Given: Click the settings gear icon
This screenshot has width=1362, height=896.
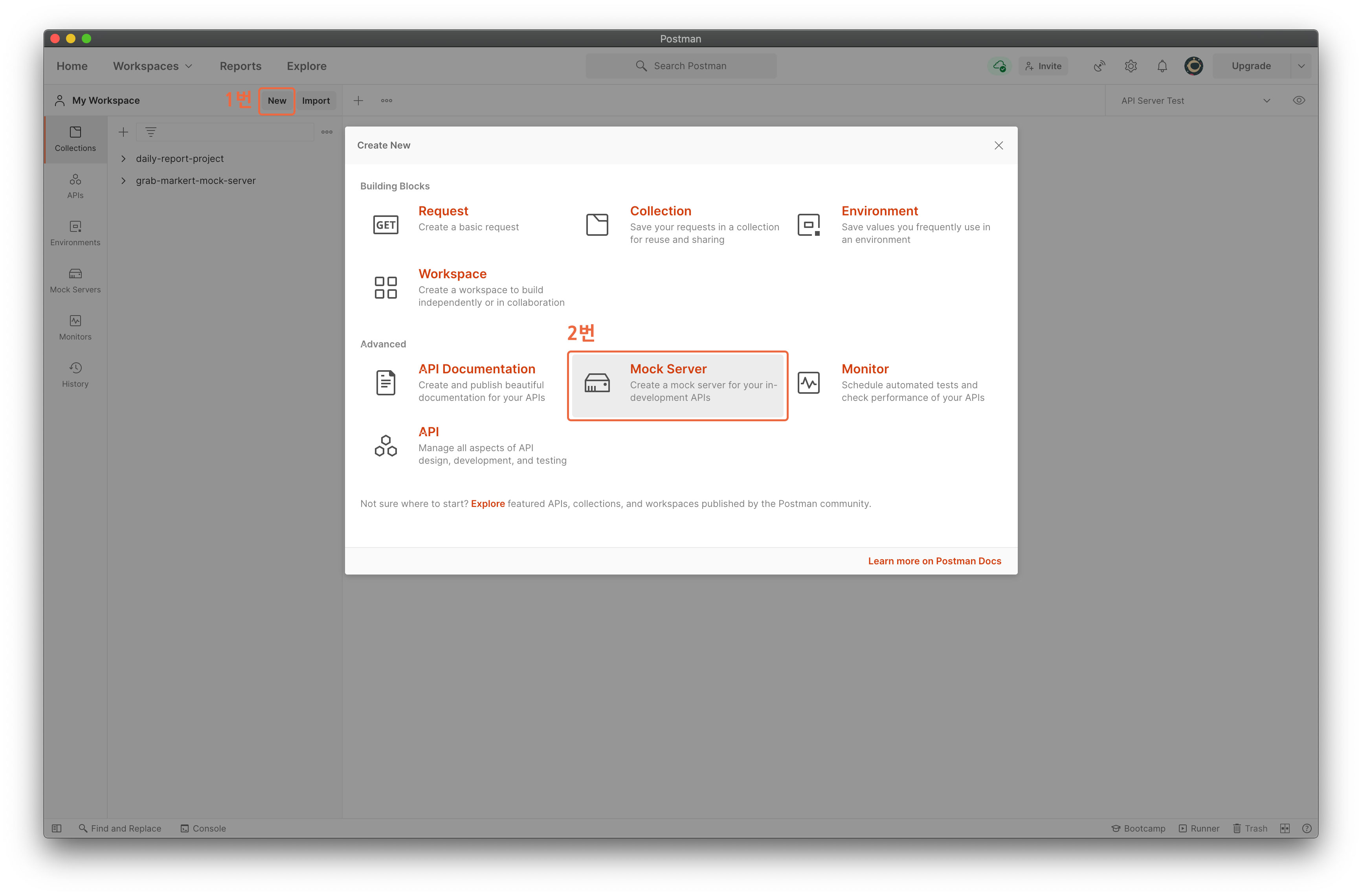Looking at the screenshot, I should click(1130, 66).
